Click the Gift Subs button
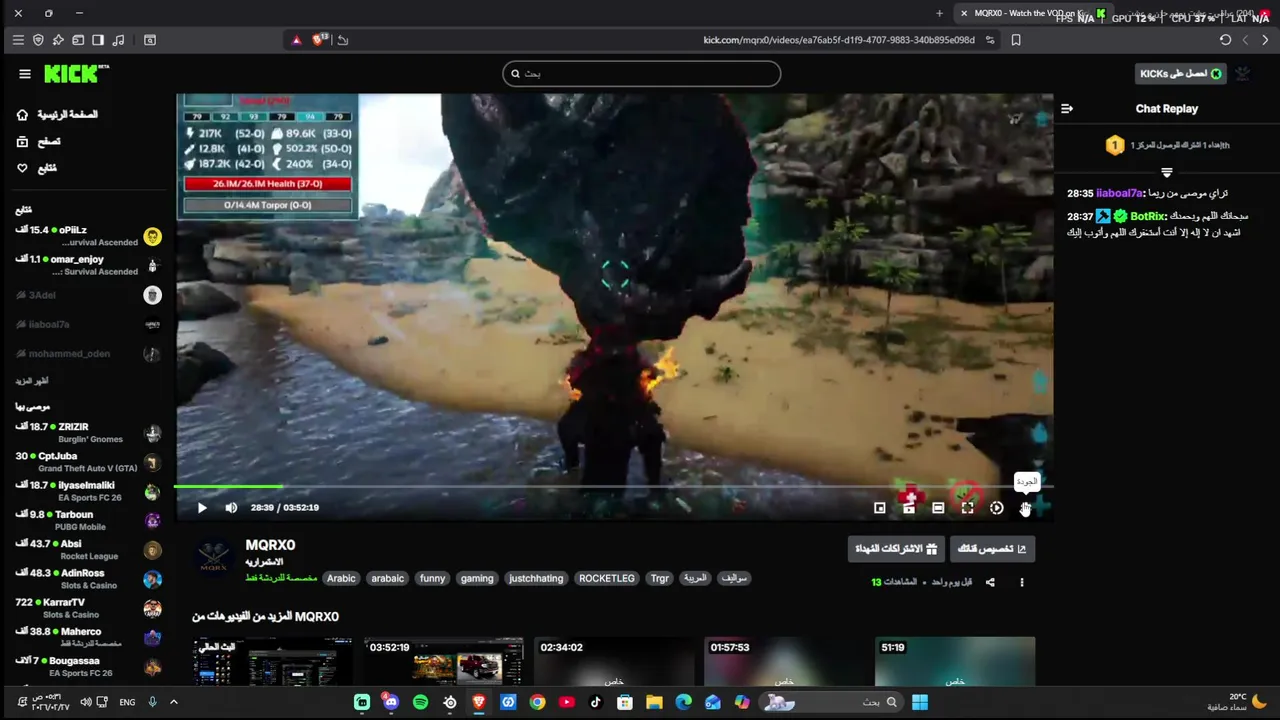Image resolution: width=1280 pixels, height=720 pixels. tap(896, 549)
